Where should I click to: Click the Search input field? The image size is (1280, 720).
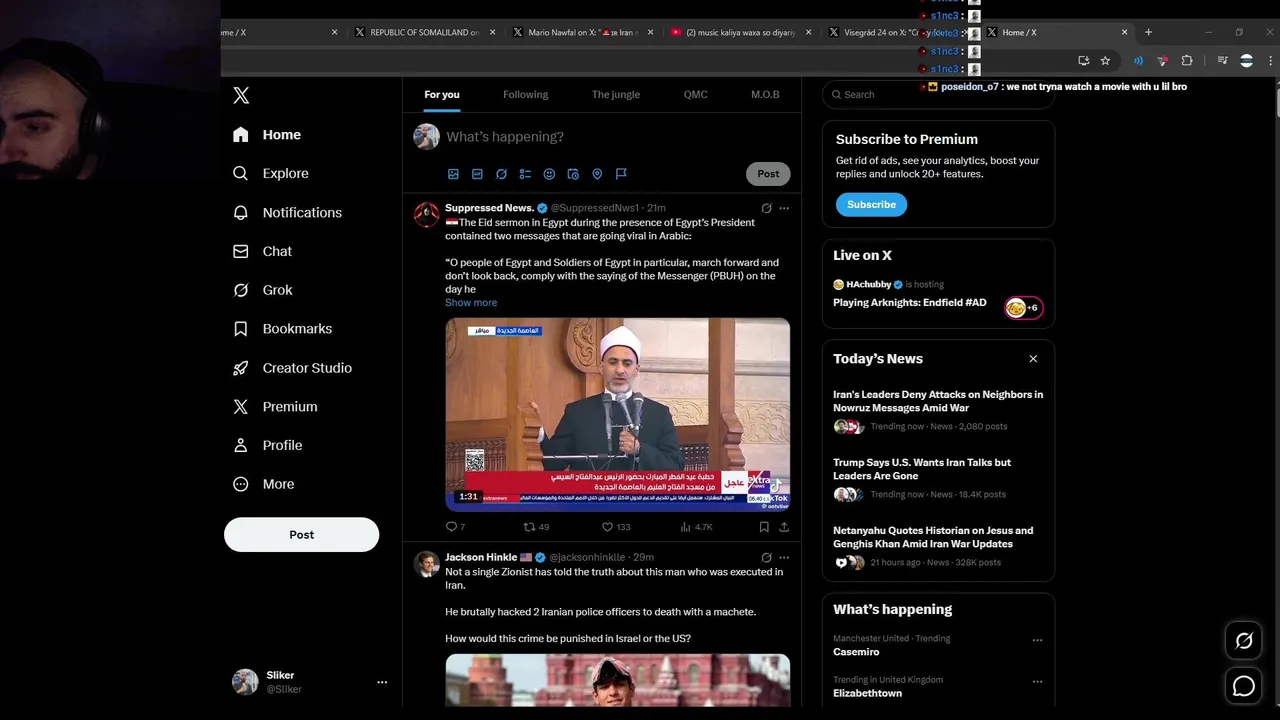[938, 95]
